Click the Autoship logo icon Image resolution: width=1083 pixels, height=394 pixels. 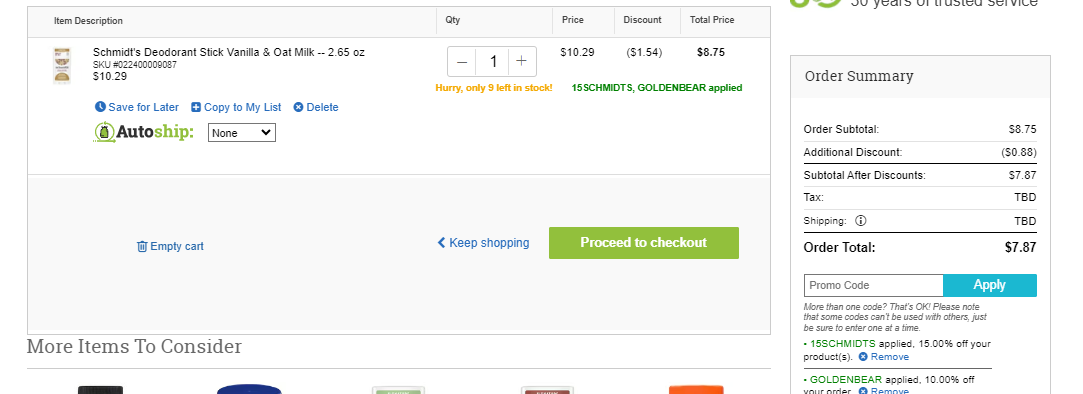click(x=104, y=132)
